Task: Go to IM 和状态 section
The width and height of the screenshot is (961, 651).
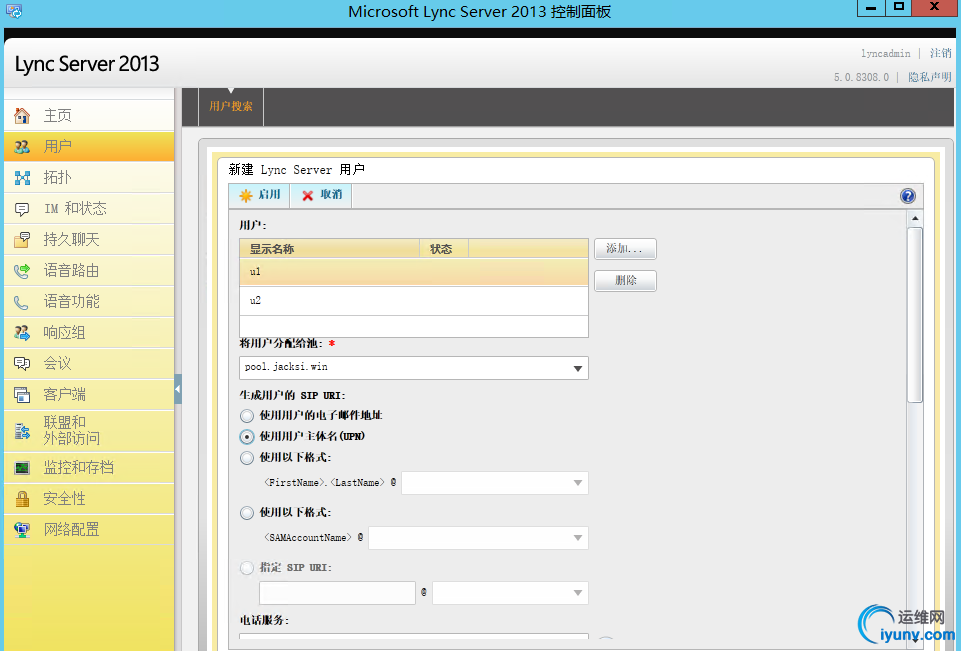Action: 89,209
